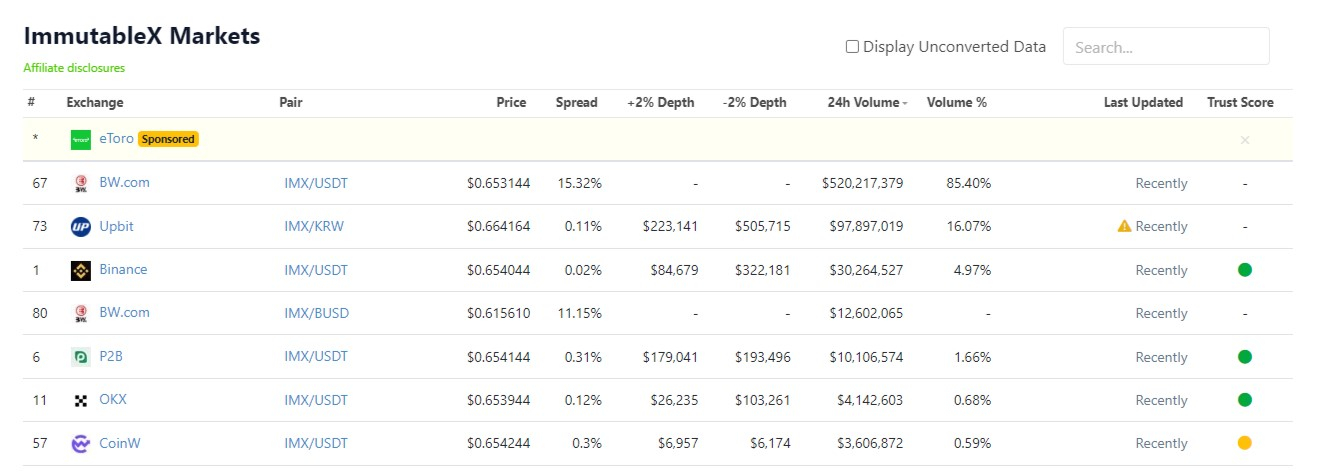Select the 11.15% spread value
Image resolution: width=1325 pixels, height=475 pixels.
click(580, 313)
